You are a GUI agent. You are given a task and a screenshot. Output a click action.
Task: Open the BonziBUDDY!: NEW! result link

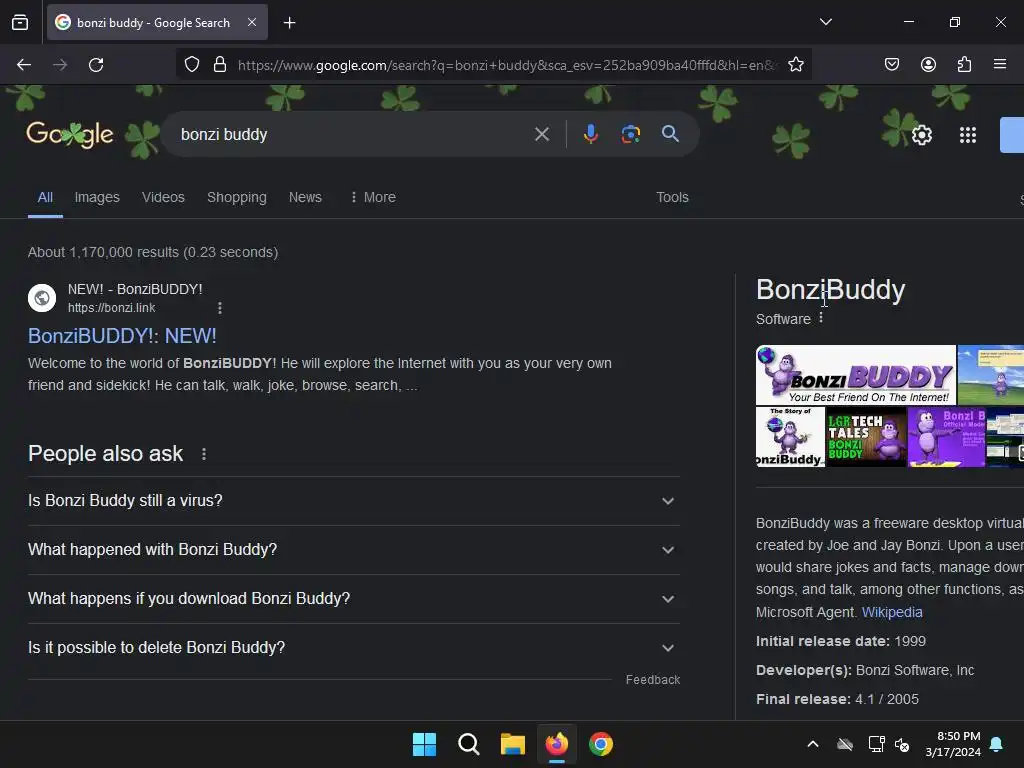coord(122,336)
